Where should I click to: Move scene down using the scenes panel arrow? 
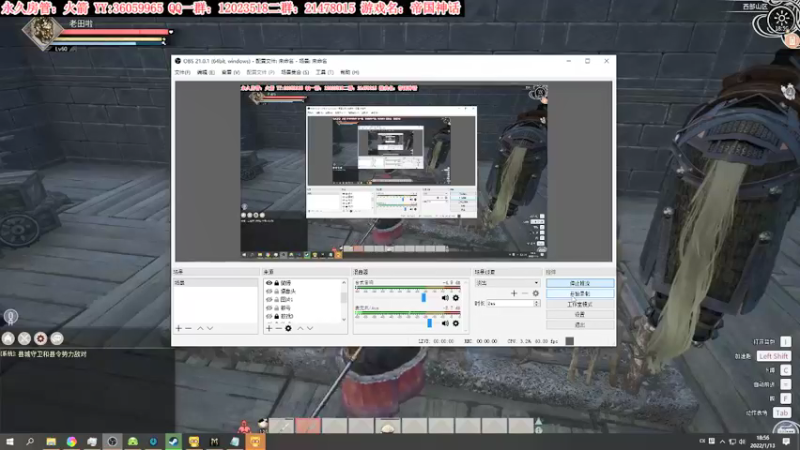(210, 329)
